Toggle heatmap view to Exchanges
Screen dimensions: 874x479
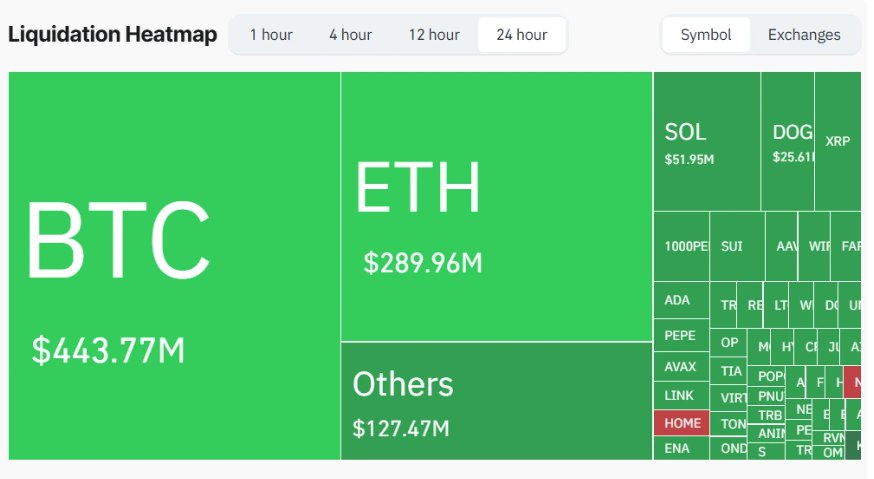tap(804, 35)
